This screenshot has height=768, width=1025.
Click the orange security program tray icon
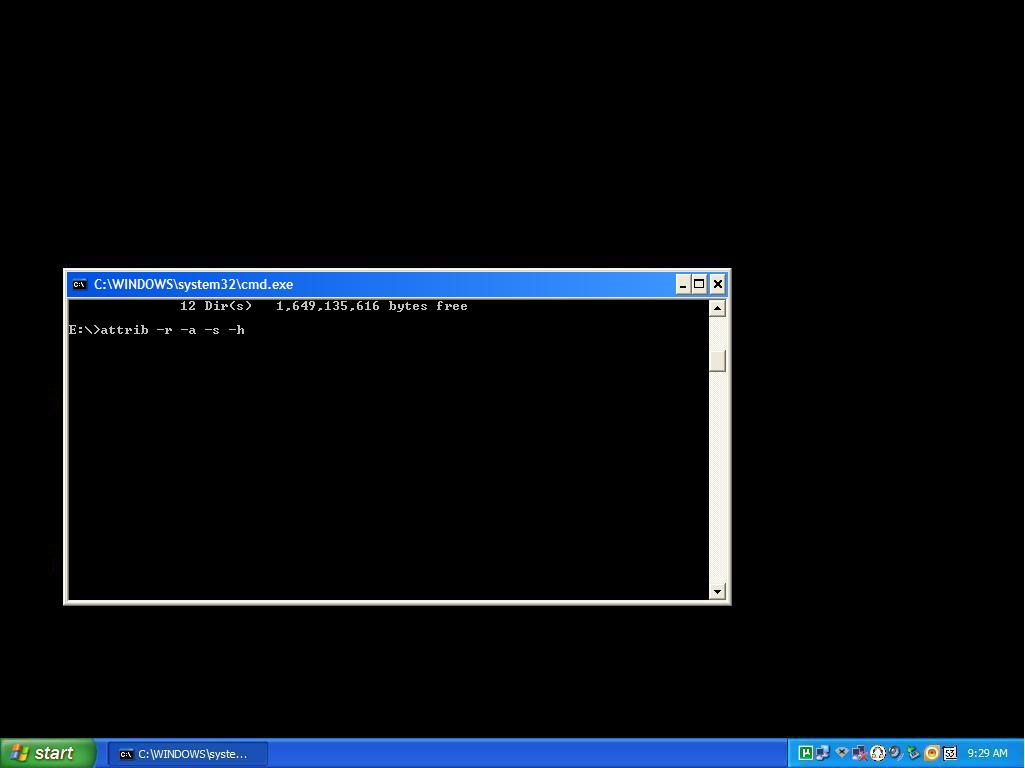click(932, 753)
